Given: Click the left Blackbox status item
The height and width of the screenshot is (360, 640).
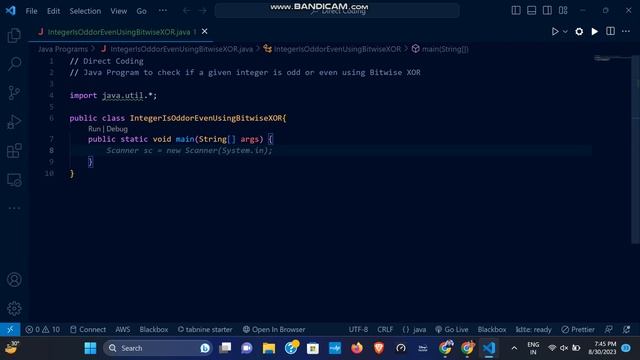Looking at the screenshot, I should 153,329.
